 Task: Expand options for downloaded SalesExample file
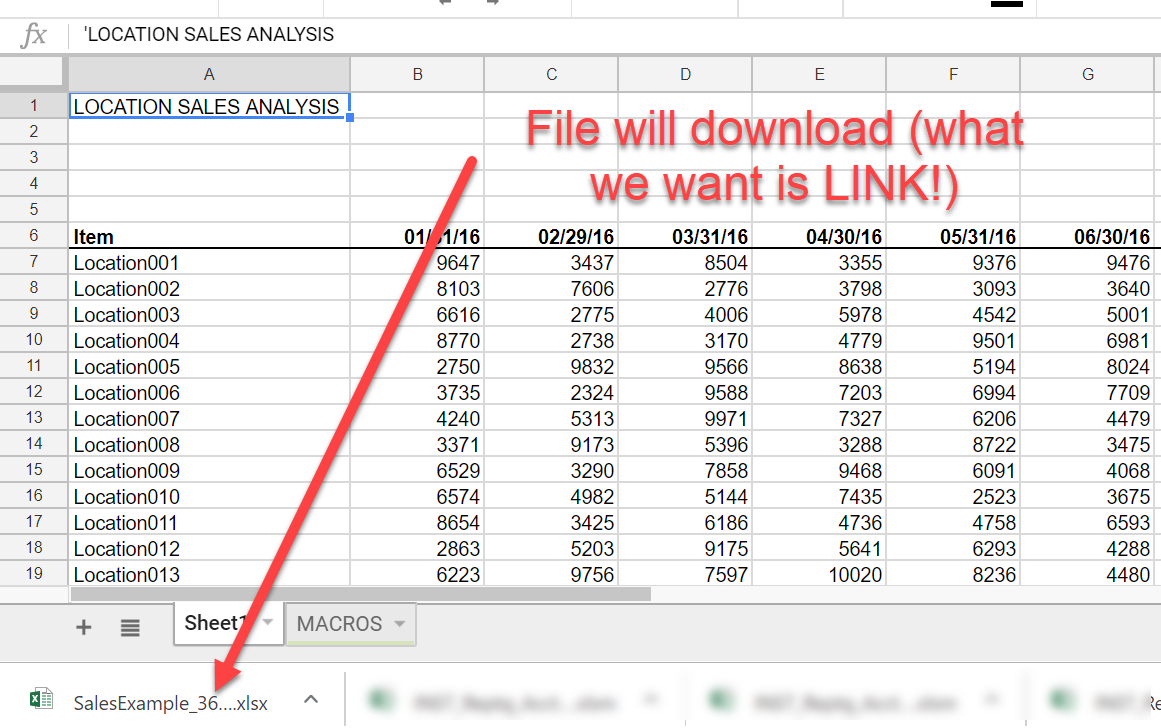(310, 700)
